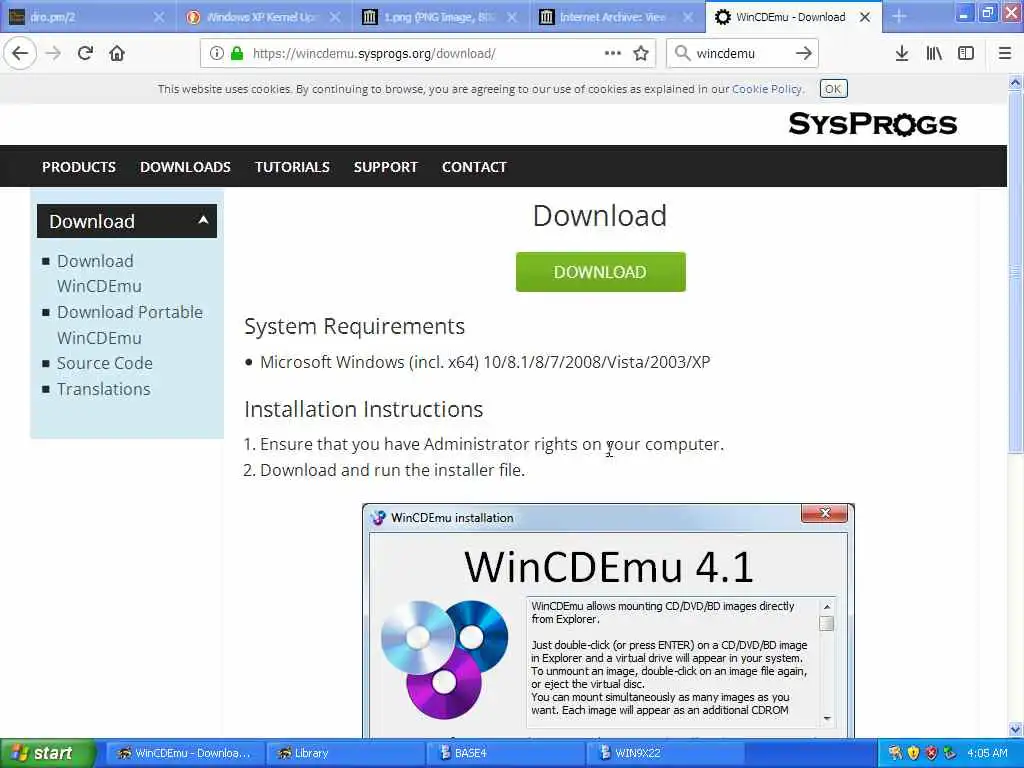Open the page actions three-dots menu
This screenshot has height=768, width=1024.
(x=613, y=54)
